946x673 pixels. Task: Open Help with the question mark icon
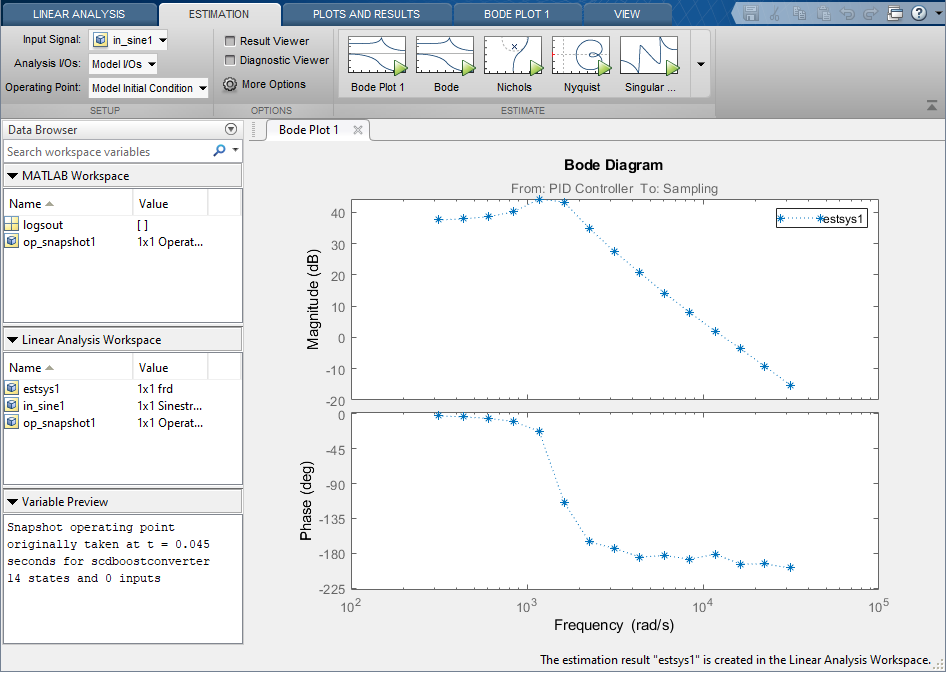[x=918, y=13]
